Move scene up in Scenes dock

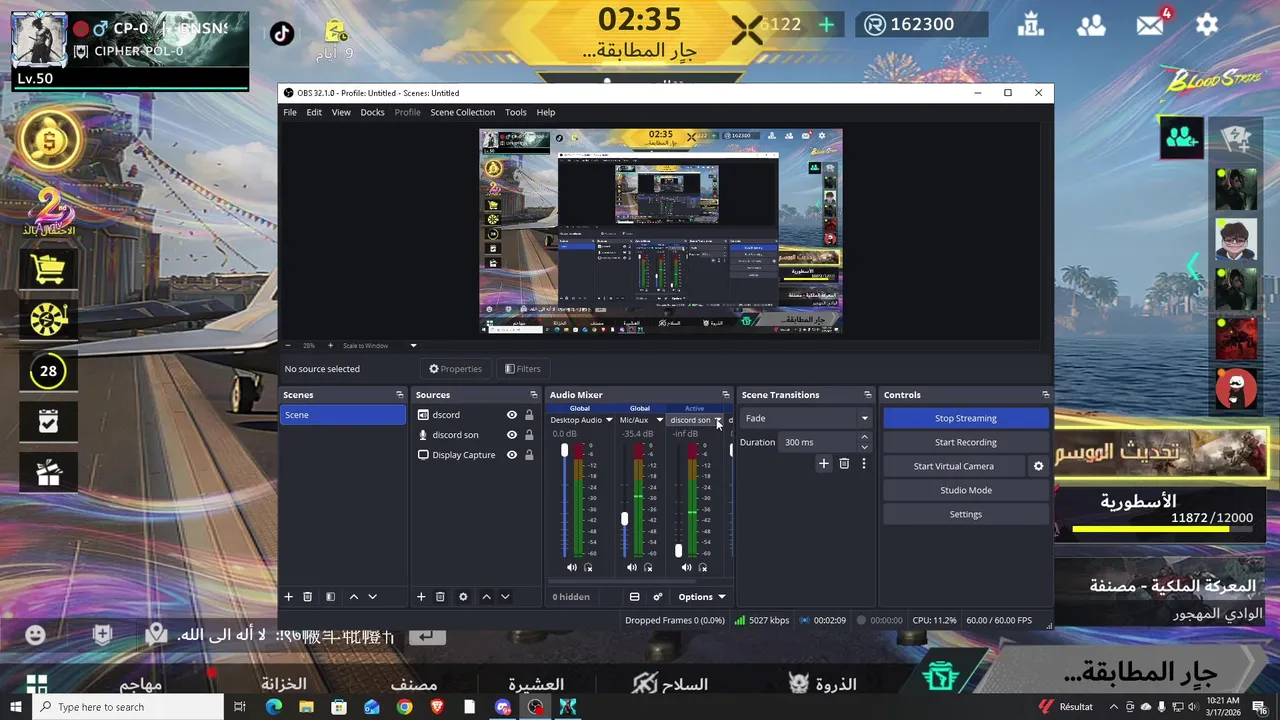click(x=353, y=597)
